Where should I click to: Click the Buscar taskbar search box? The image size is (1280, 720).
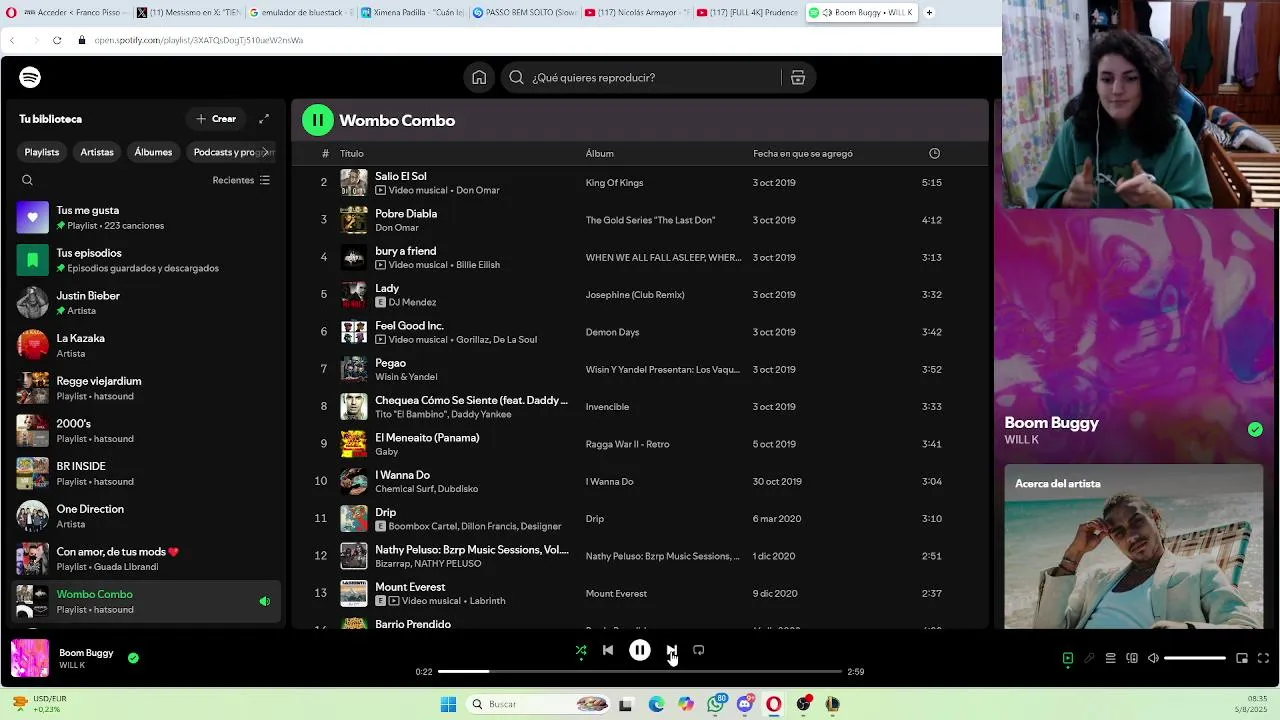(x=539, y=704)
